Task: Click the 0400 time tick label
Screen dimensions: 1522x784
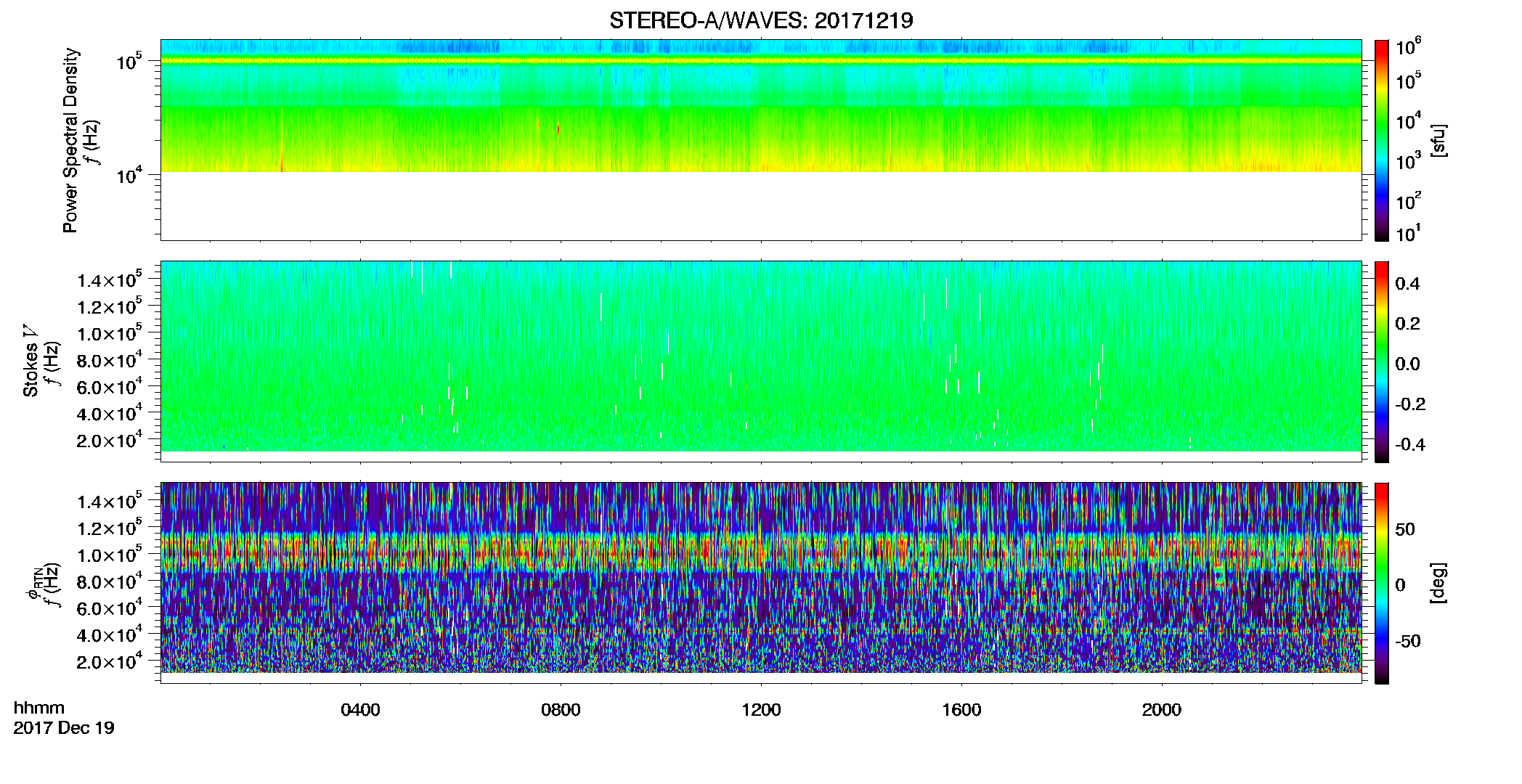Action: click(x=360, y=710)
